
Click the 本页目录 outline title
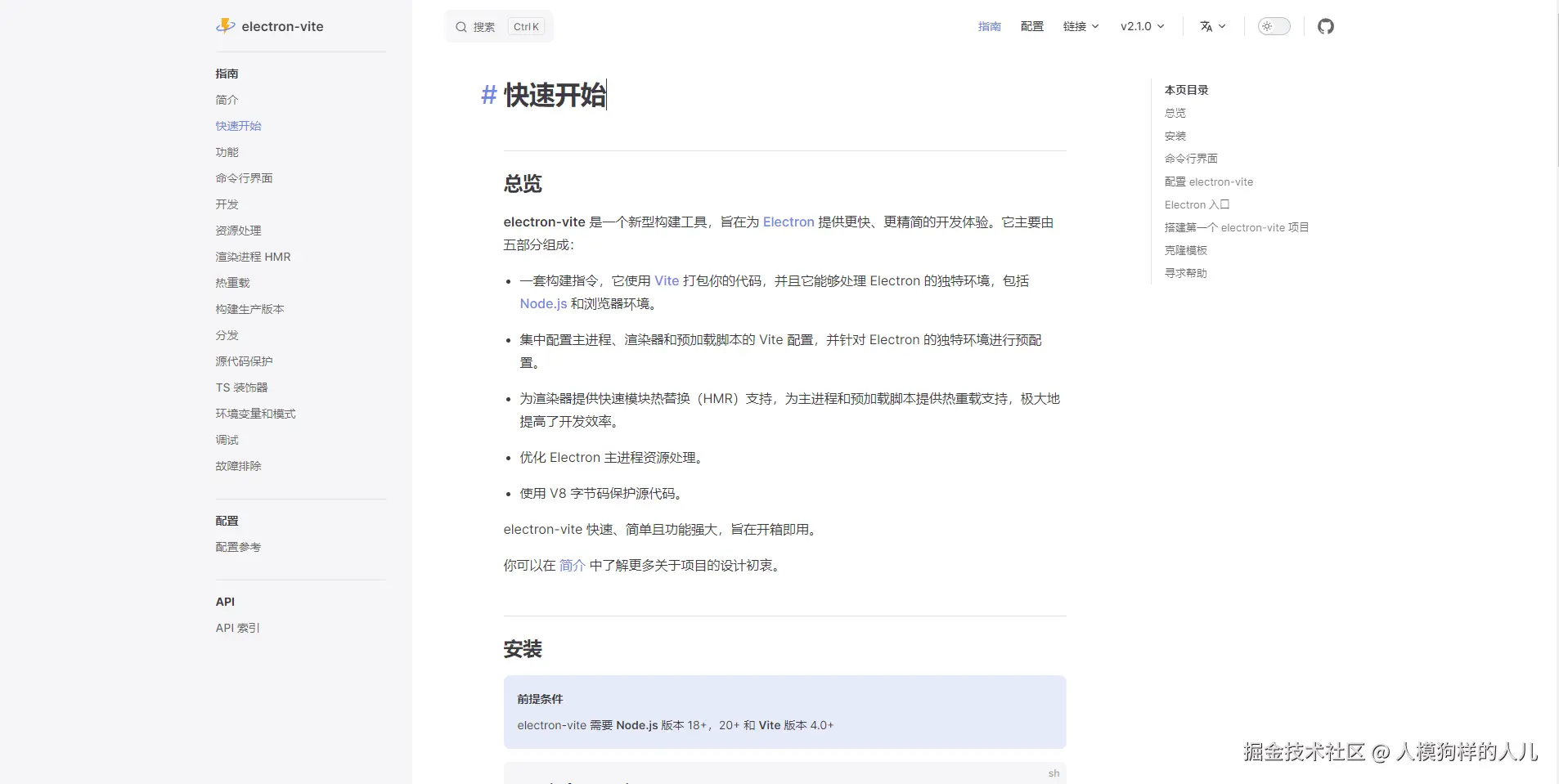point(1187,90)
